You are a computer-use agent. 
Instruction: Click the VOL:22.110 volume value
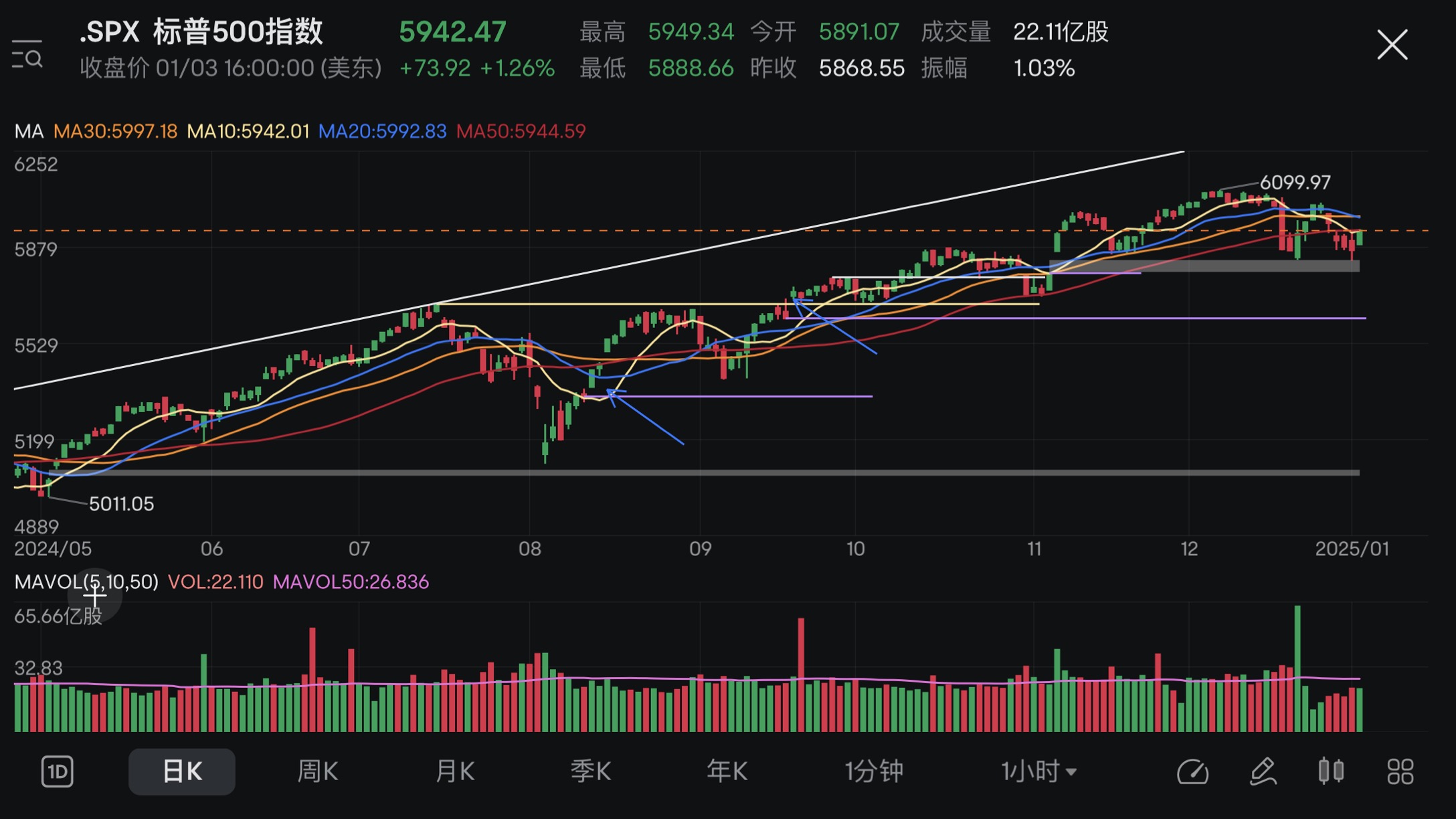(215, 581)
